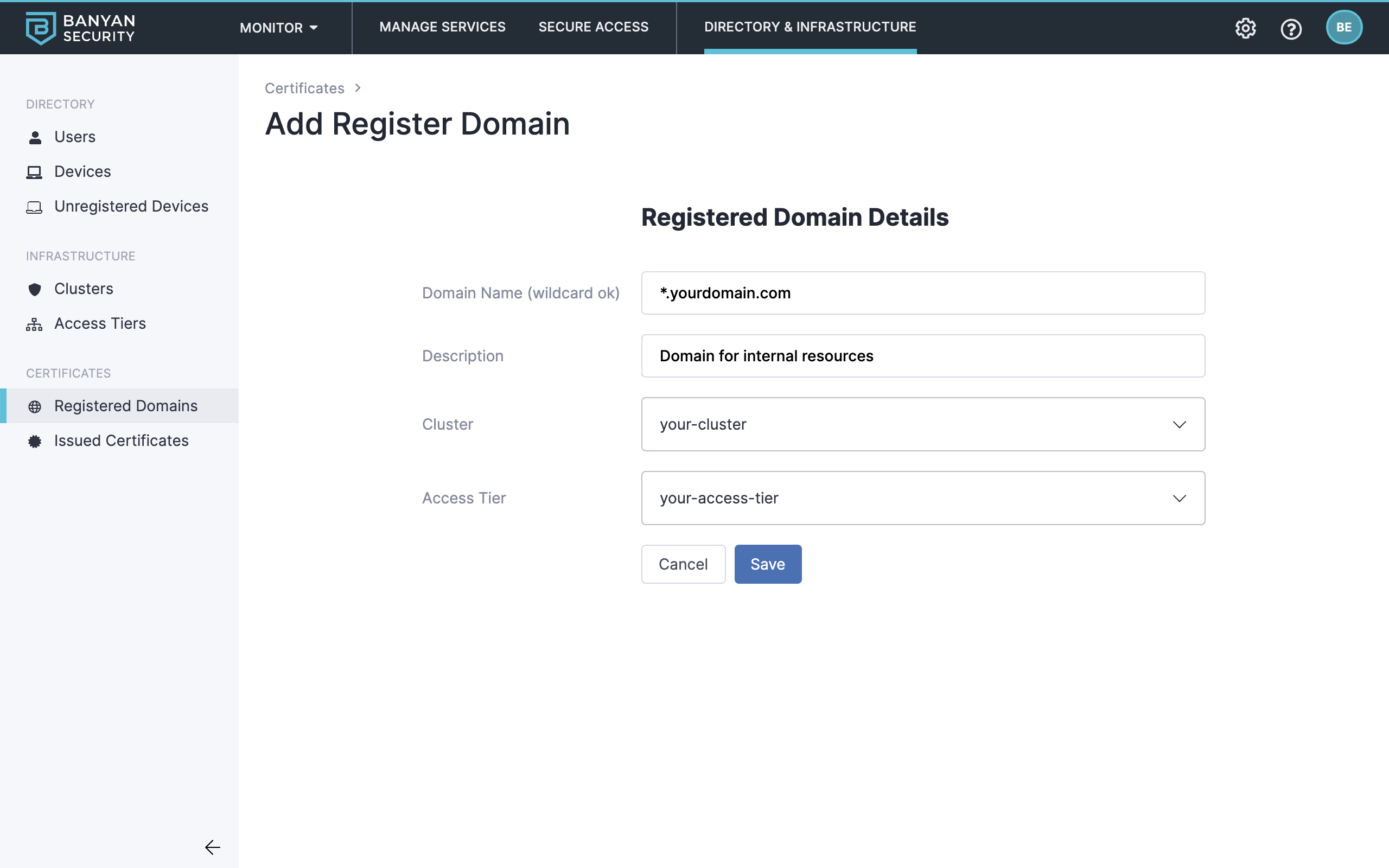The image size is (1389, 868).
Task: Open Directory & Infrastructure tab
Action: [x=810, y=27]
